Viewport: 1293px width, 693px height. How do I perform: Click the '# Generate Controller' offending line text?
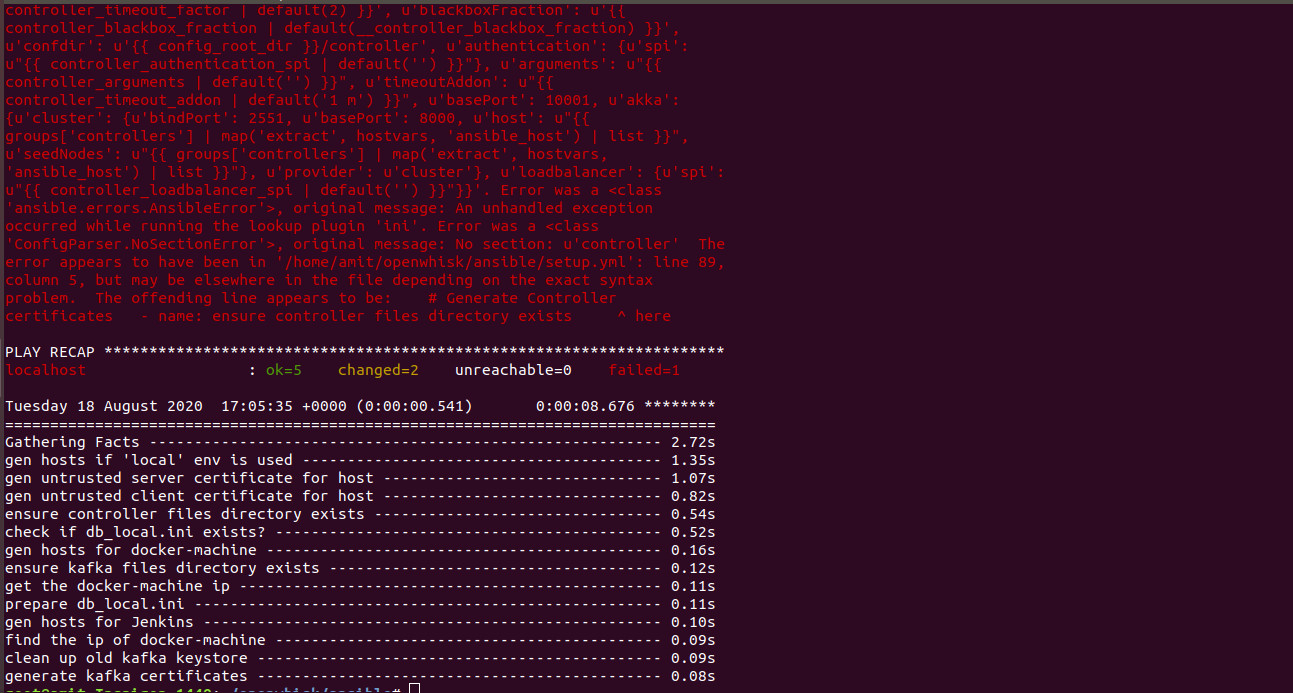coord(522,298)
